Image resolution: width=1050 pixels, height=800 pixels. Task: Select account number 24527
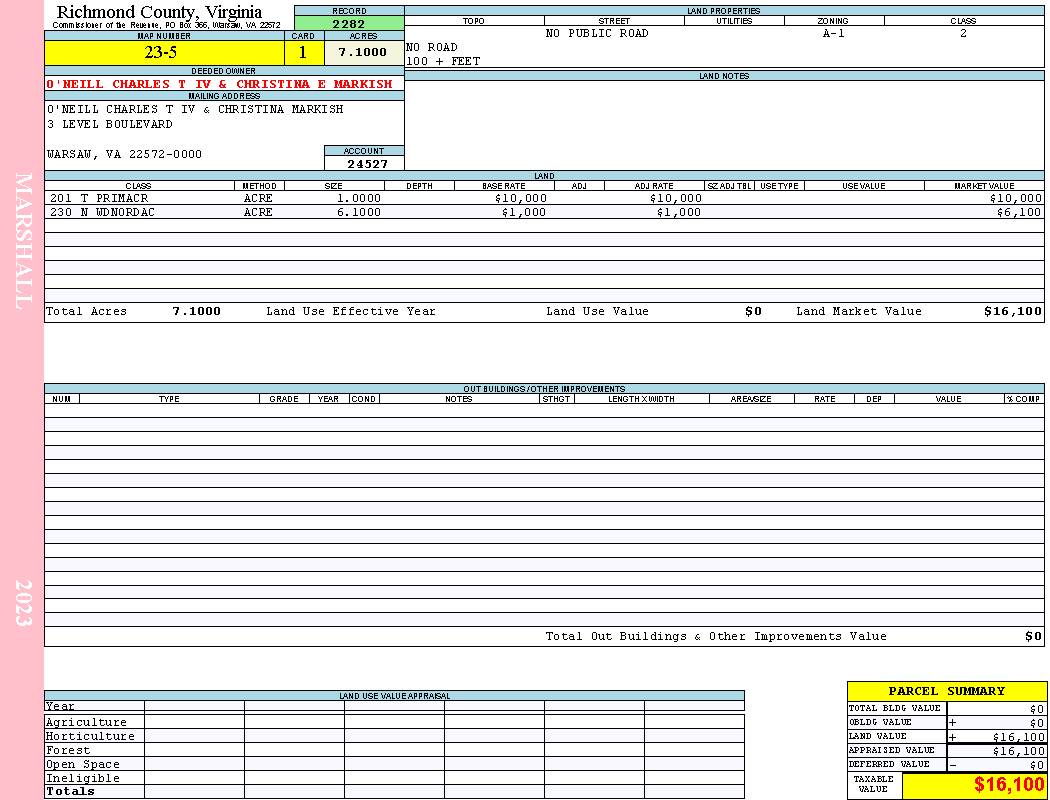click(367, 163)
